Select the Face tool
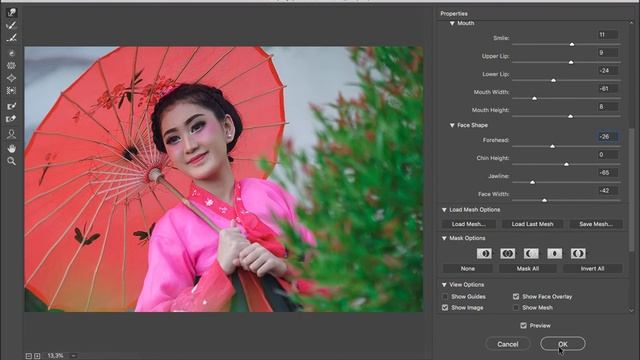The height and width of the screenshot is (360, 640). tap(11, 134)
